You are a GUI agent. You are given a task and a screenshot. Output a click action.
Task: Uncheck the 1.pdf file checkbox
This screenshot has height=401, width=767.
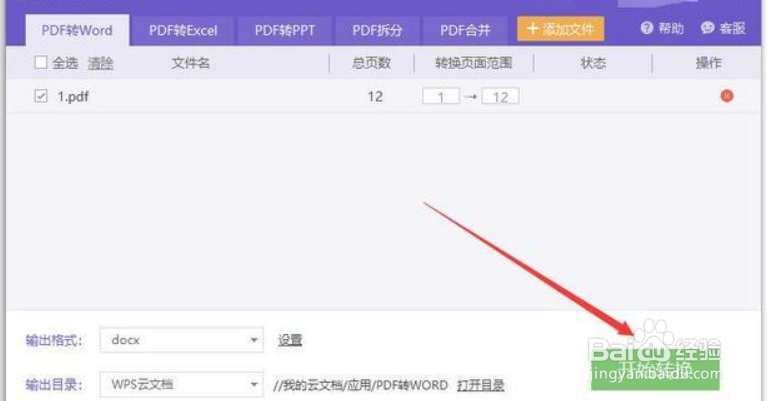pos(41,96)
